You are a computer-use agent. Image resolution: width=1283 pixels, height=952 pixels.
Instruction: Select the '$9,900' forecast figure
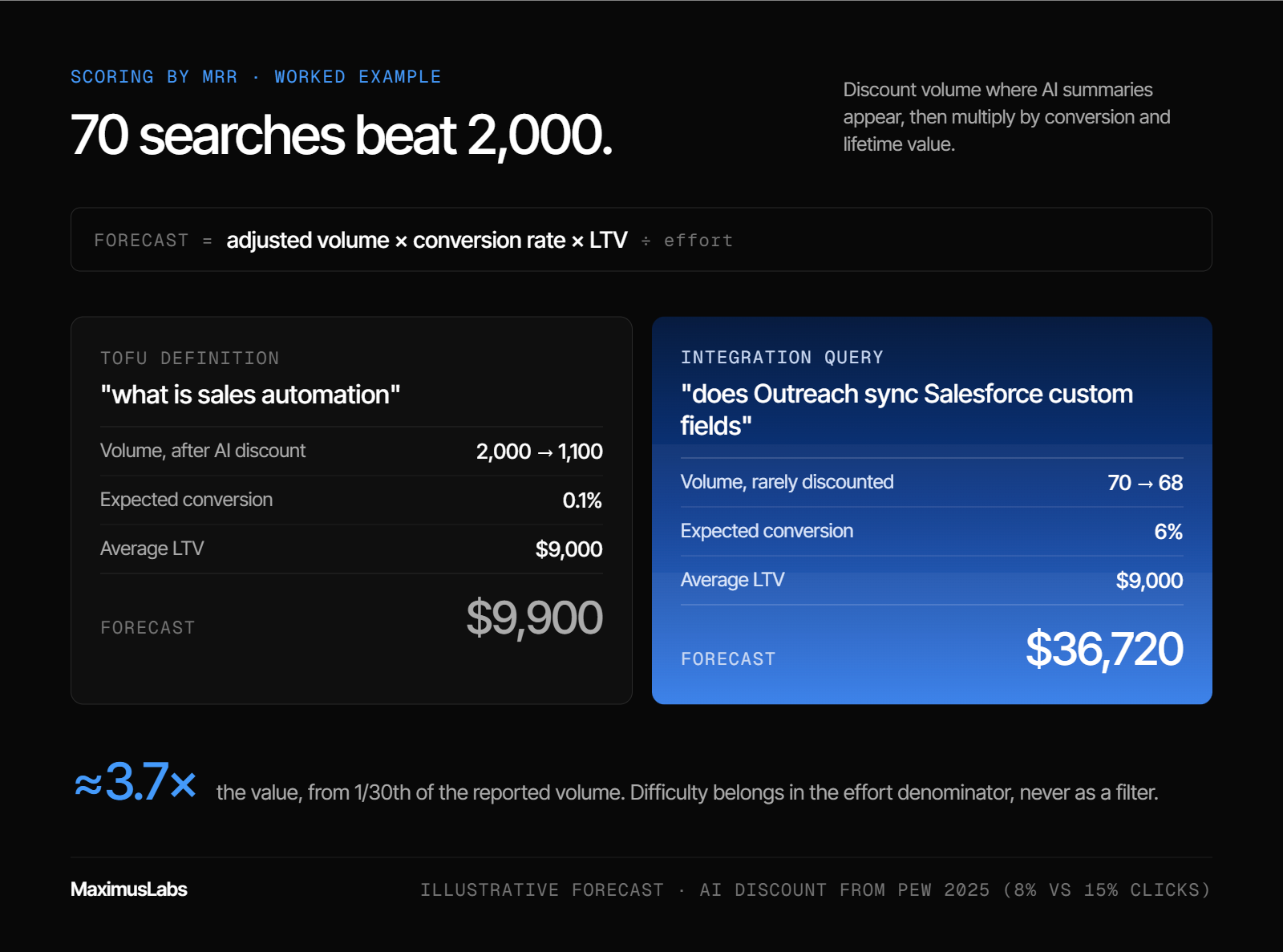534,618
